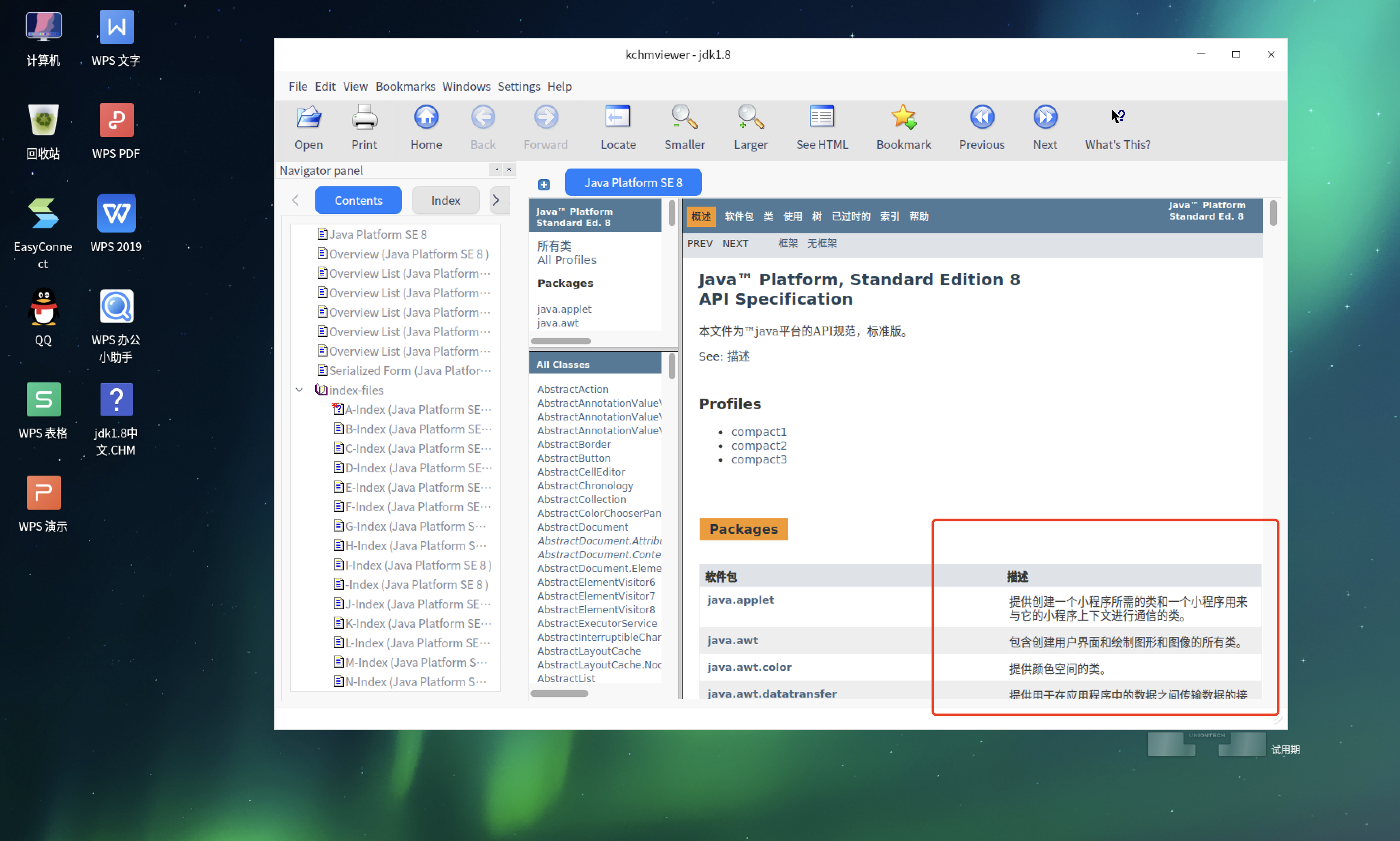Collapse the index-files tree node
1400x841 pixels.
[300, 390]
